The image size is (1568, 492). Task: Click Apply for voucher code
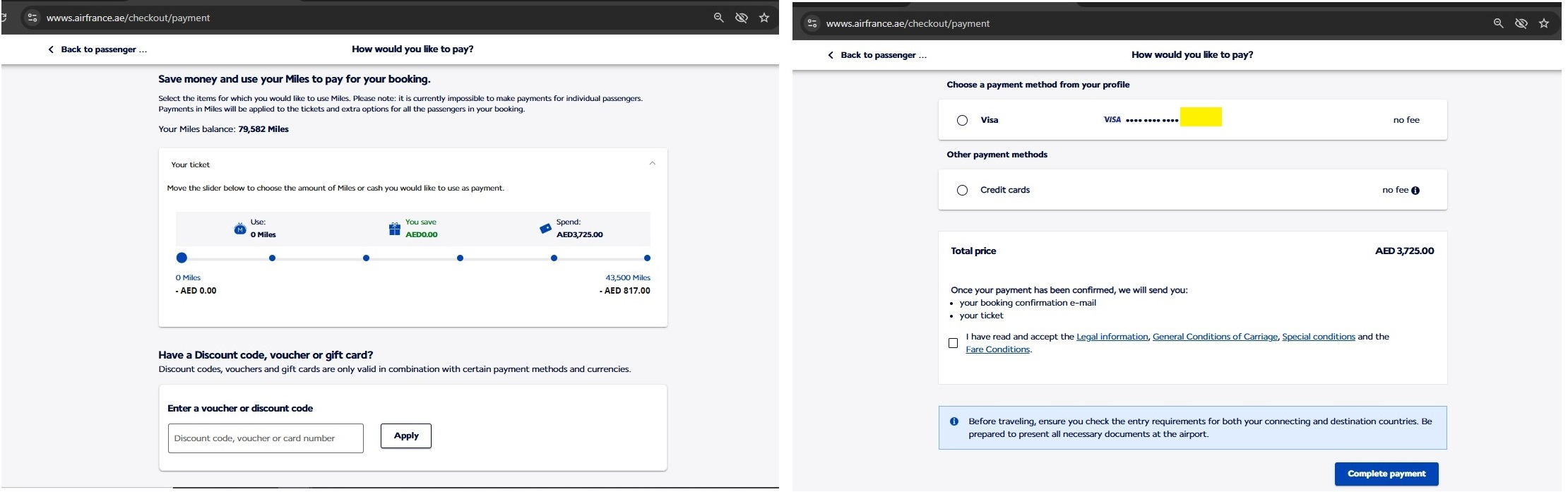(405, 436)
